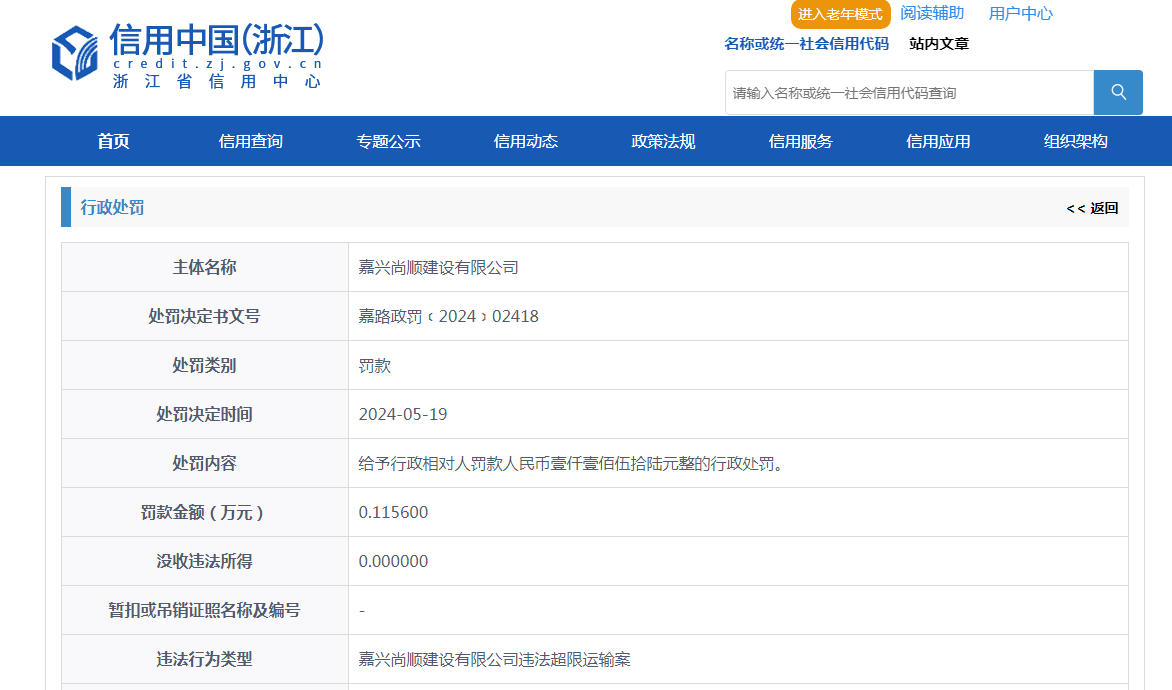Click the << 返回 back link
Viewport: 1172px width, 690px height.
point(1092,208)
